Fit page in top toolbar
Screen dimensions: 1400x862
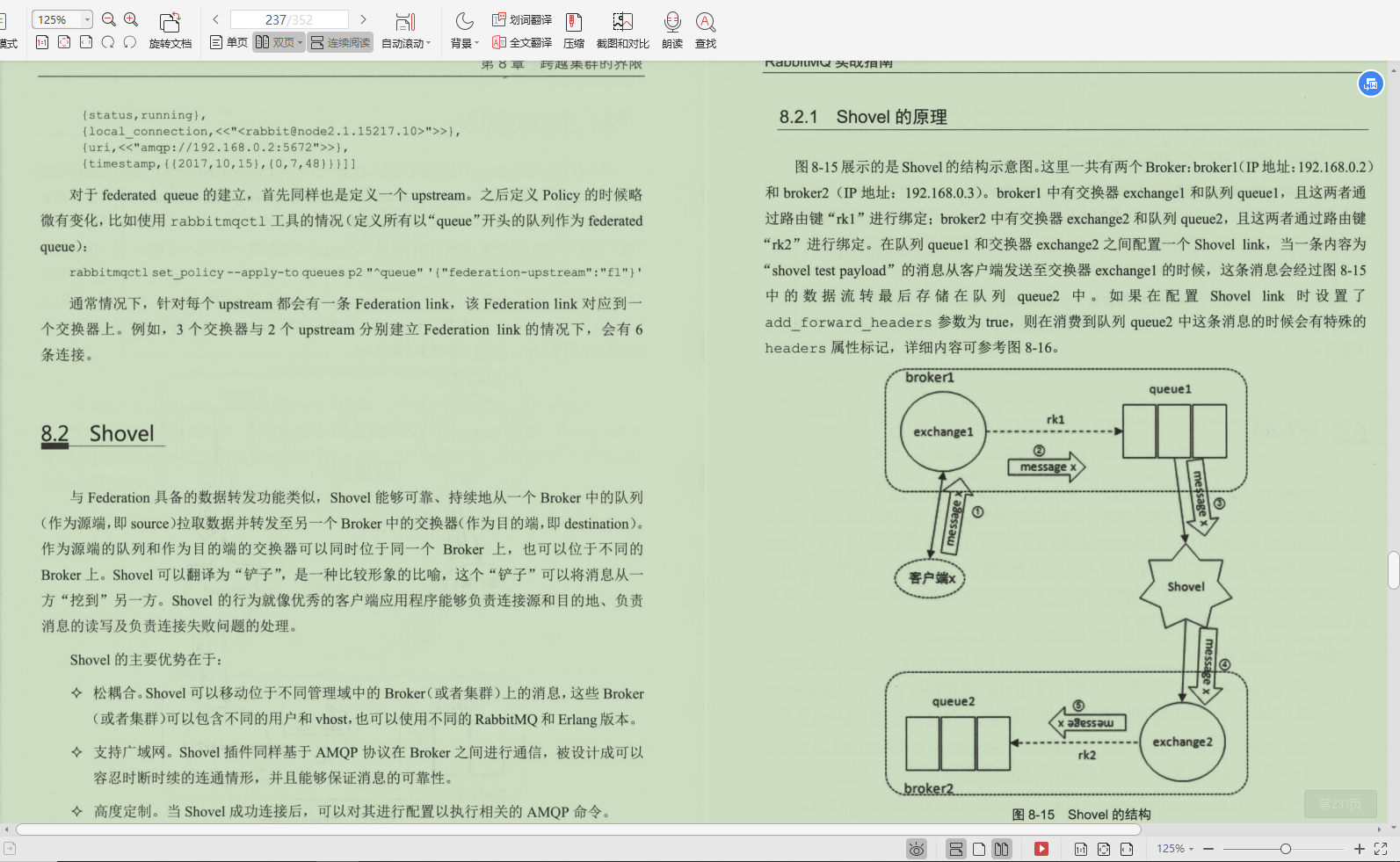click(x=64, y=42)
